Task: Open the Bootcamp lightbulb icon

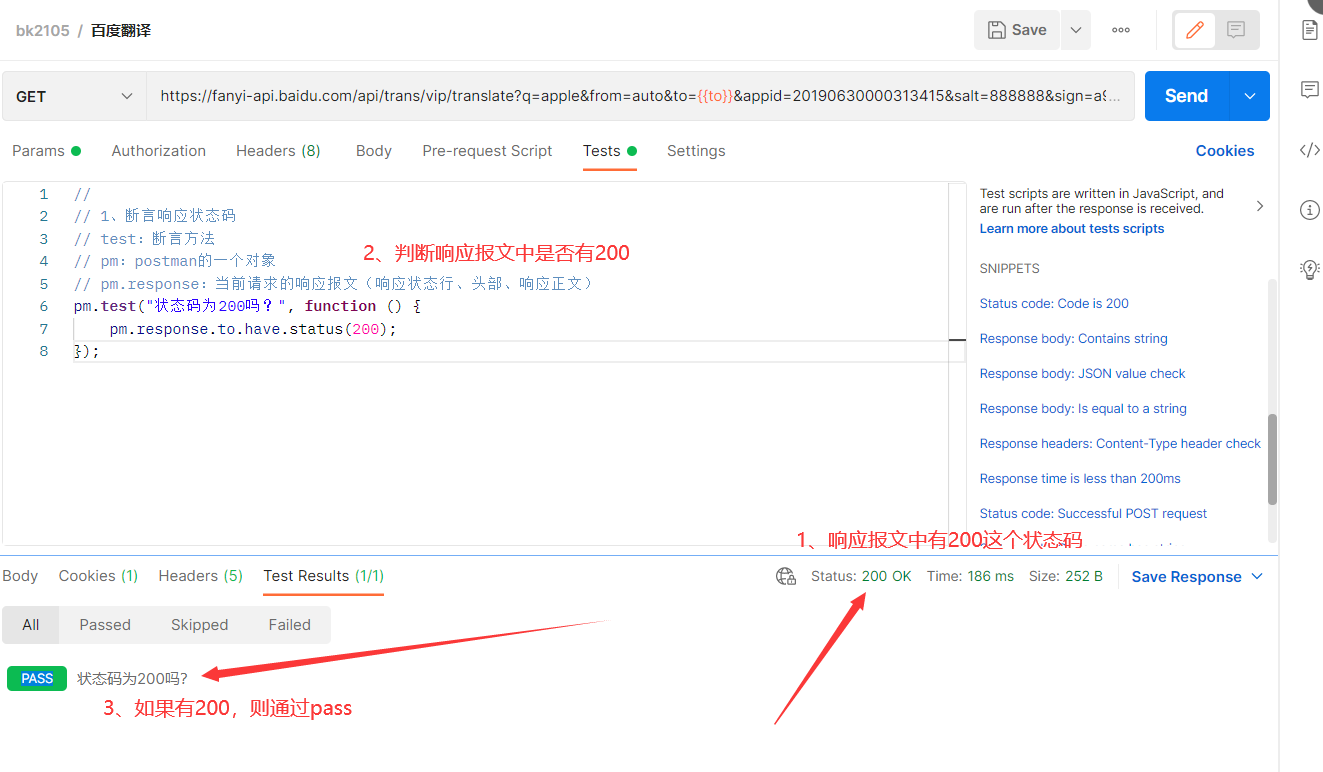Action: (x=1310, y=269)
